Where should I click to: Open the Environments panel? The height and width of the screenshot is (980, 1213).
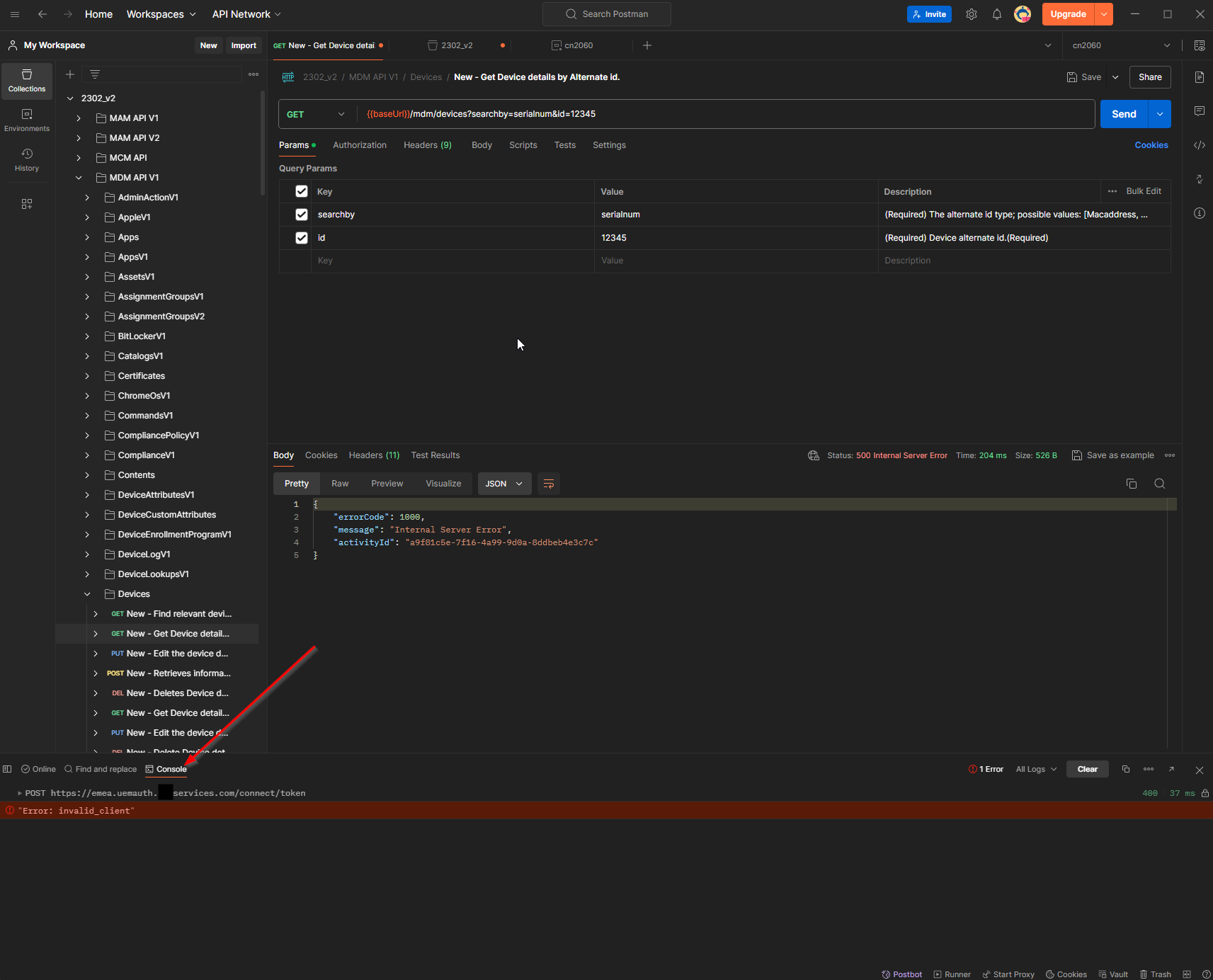[26, 120]
